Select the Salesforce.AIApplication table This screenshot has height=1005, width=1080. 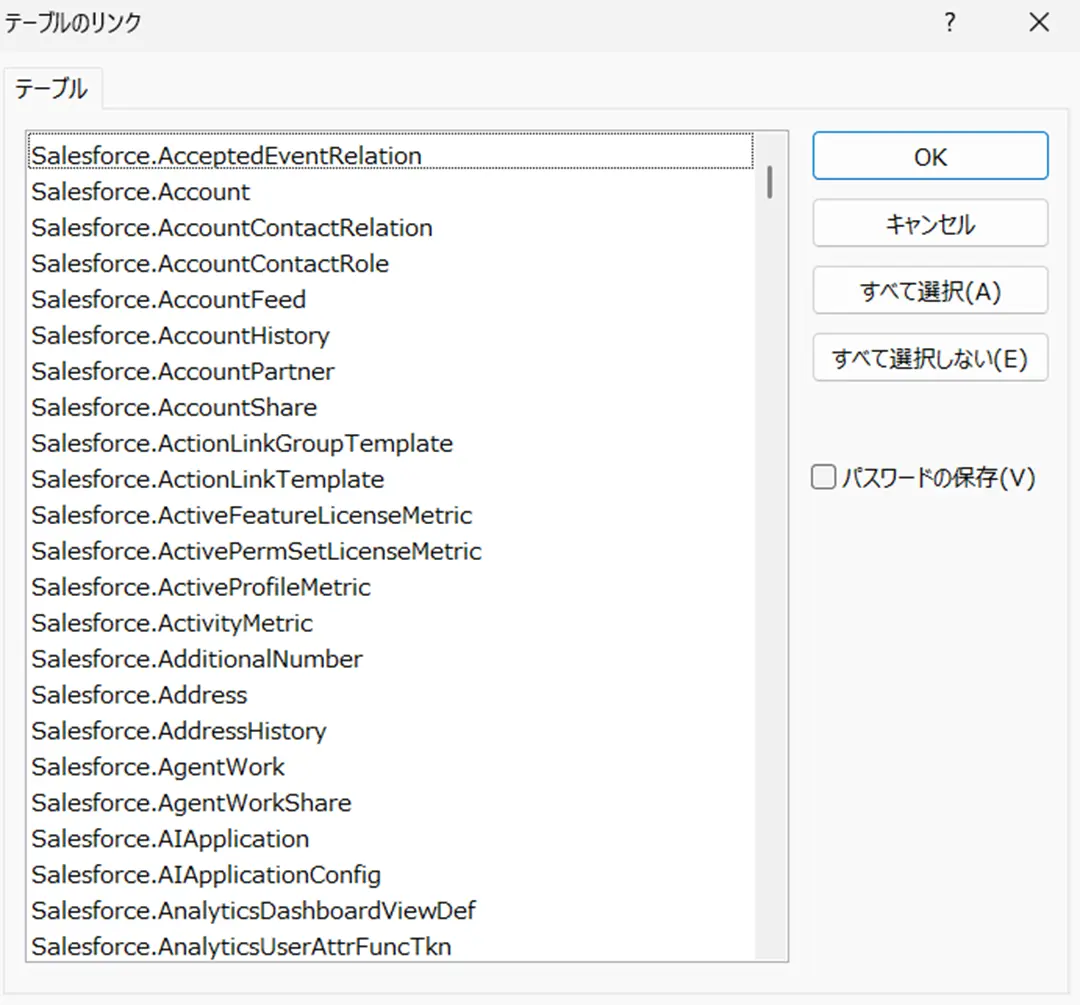171,839
